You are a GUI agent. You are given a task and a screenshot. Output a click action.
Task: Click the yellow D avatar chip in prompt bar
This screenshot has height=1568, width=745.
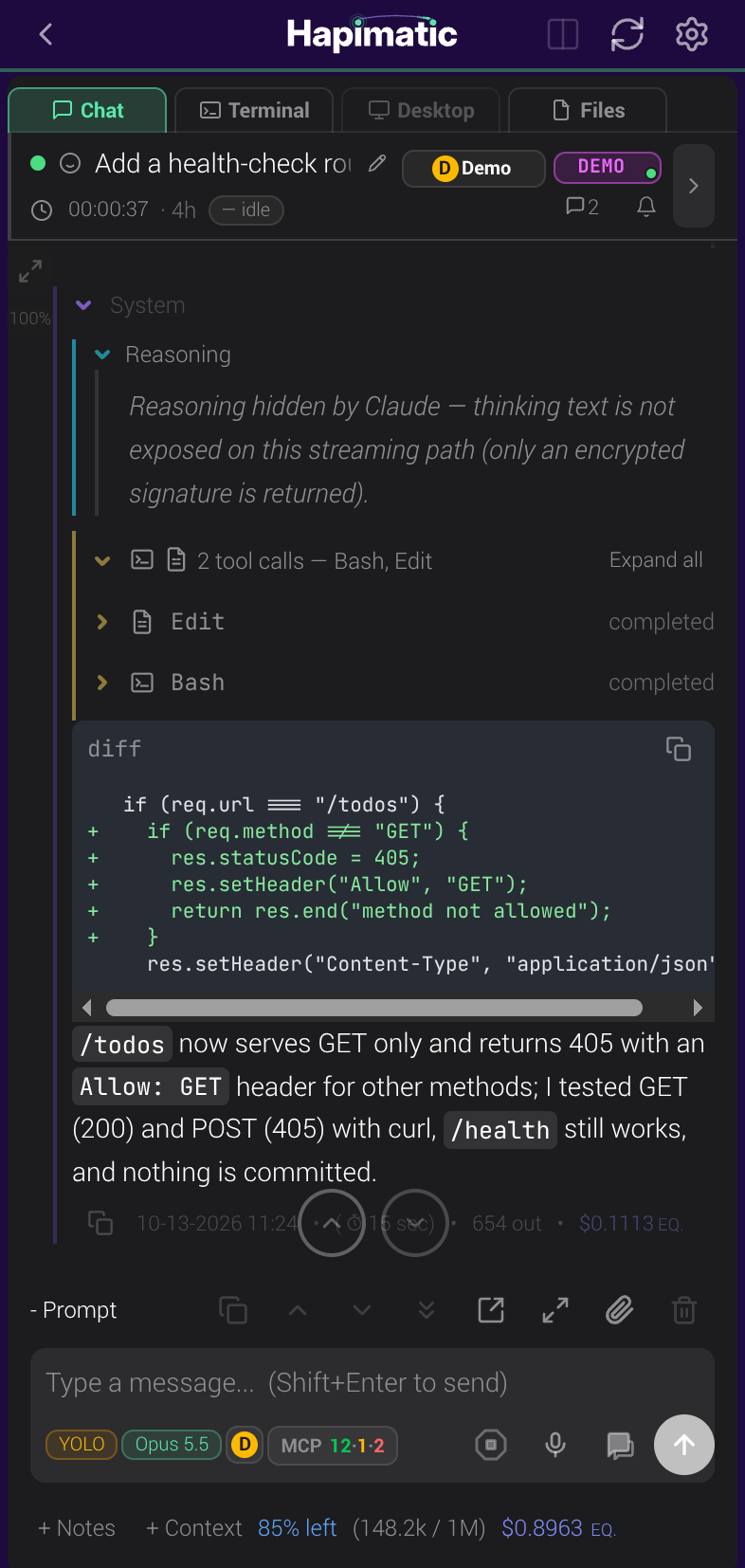tap(245, 1445)
